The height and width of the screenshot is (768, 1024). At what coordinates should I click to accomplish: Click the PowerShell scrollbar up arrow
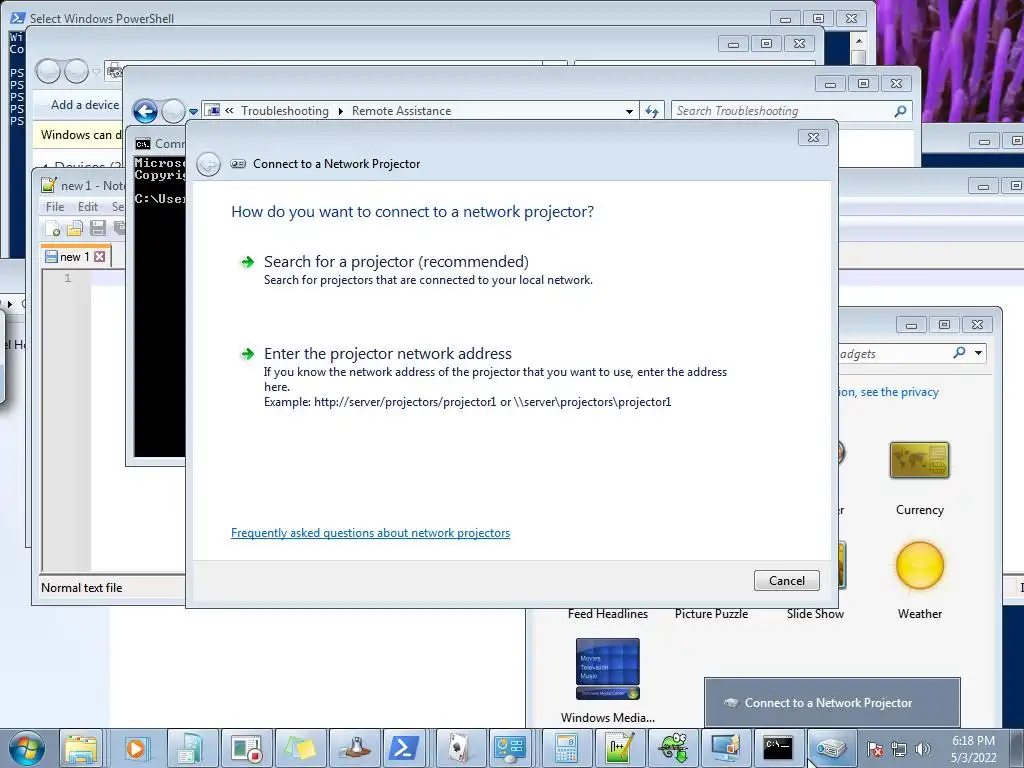pos(859,40)
